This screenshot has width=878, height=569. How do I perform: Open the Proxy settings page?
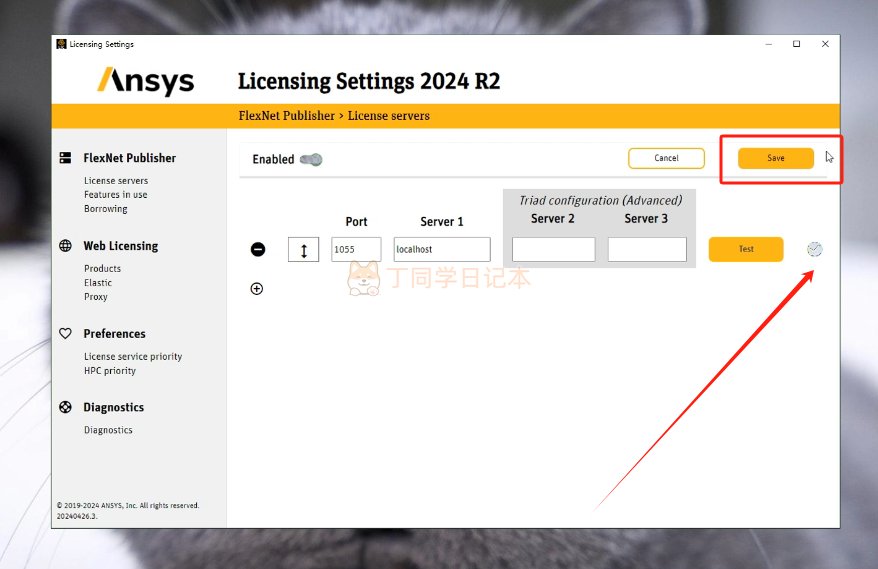point(96,297)
